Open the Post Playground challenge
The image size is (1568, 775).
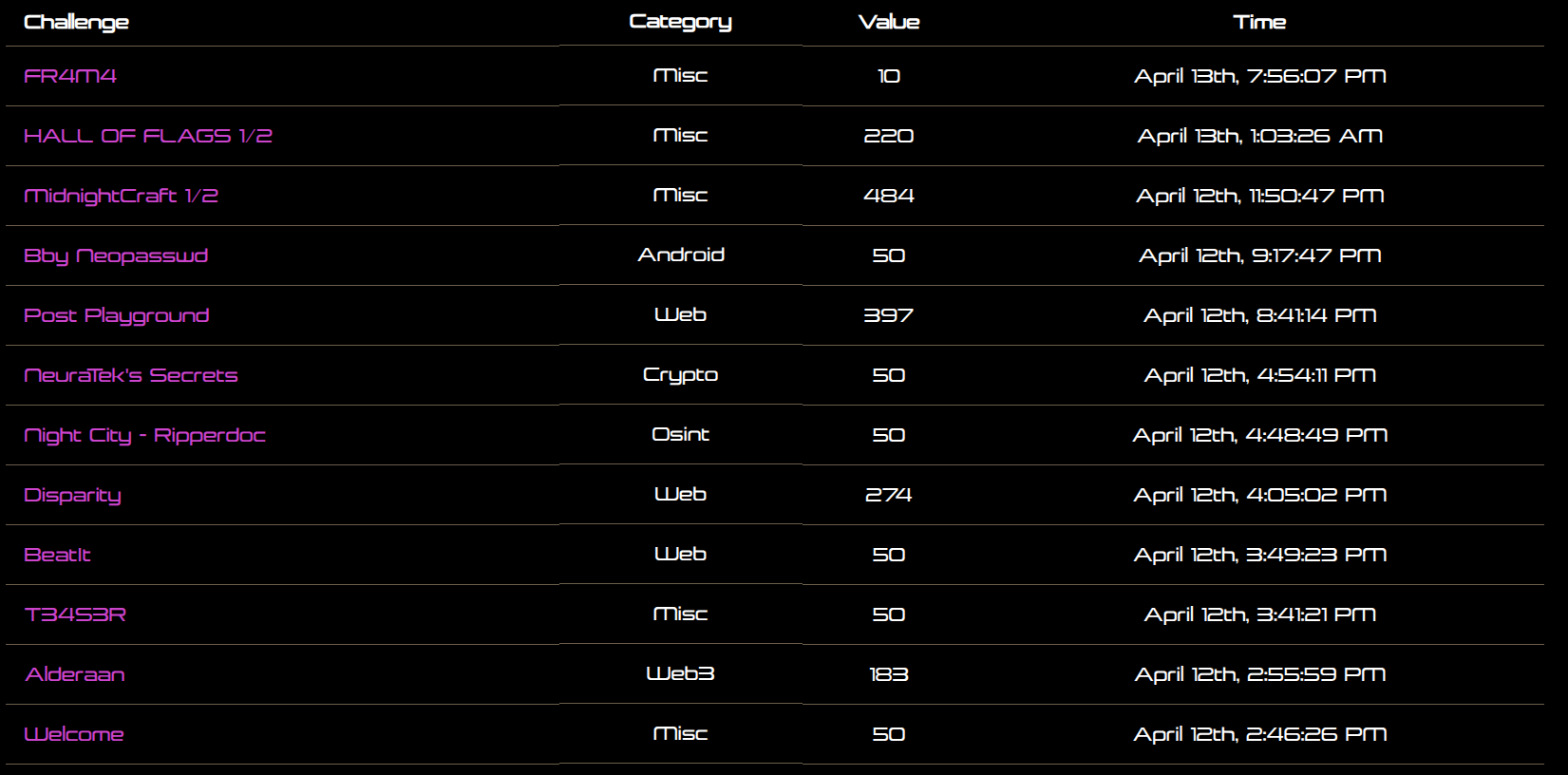117,315
